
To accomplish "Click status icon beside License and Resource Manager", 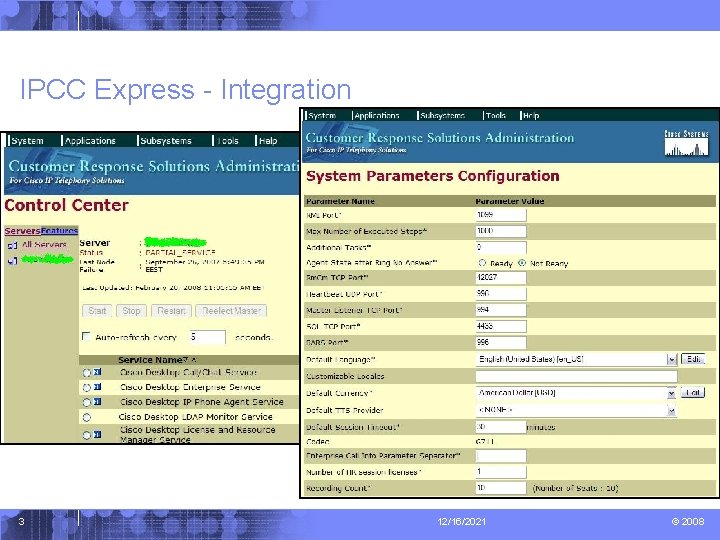I will coord(97,434).
